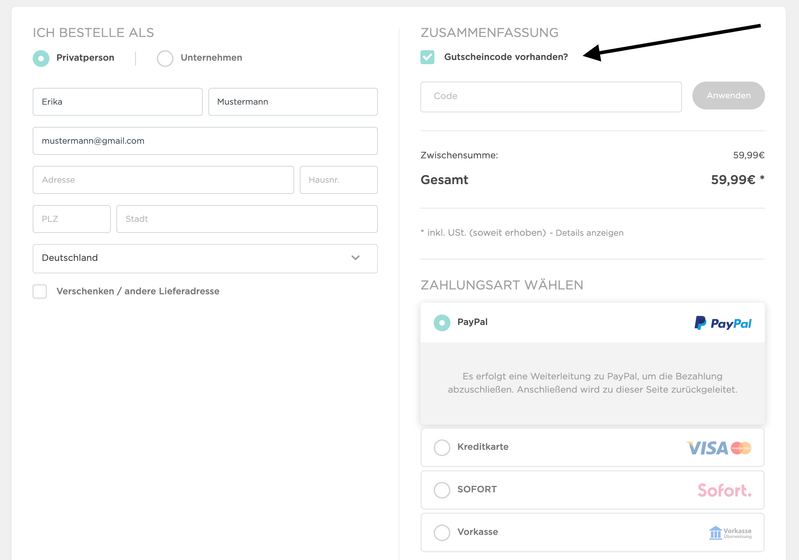Screen dimensions: 799x560
Task: Click the VISA Mastercard logo
Action: click(719, 448)
